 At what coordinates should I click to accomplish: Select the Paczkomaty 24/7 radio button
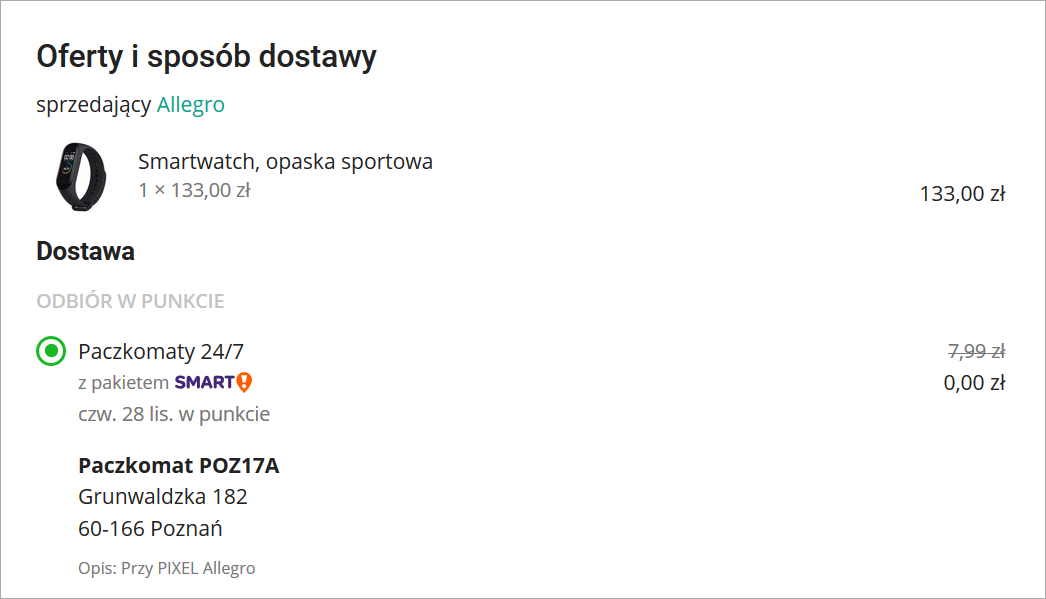[x=50, y=351]
